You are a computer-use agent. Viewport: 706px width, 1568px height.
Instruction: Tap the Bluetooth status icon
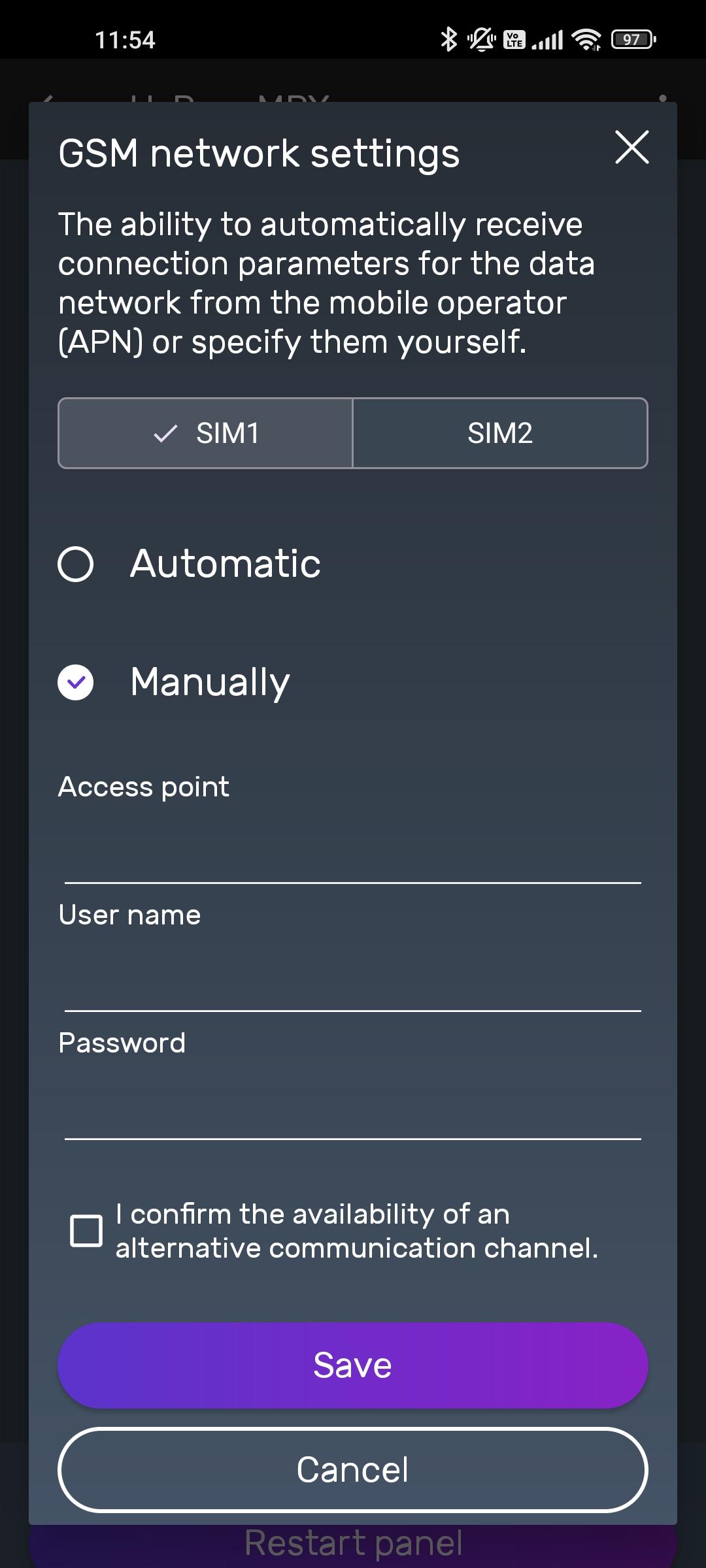point(448,39)
